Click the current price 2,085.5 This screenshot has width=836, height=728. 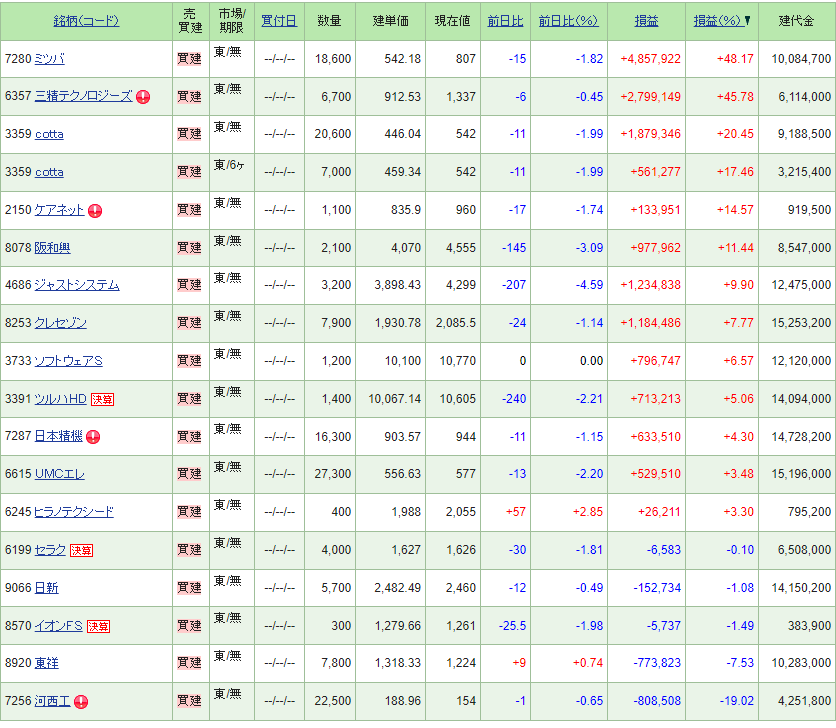(x=456, y=323)
